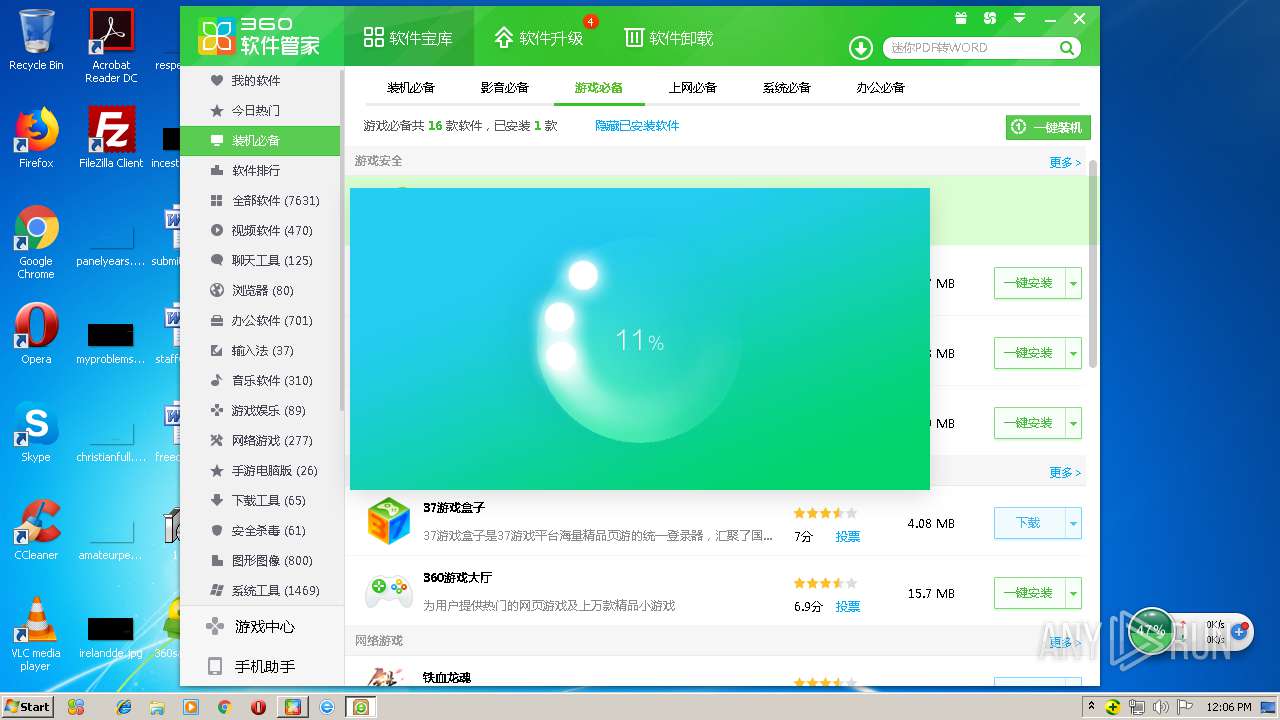The width and height of the screenshot is (1280, 720).
Task: Click the puzzle icon next to 游戏娱乐 (89)
Action: pyautogui.click(x=216, y=410)
